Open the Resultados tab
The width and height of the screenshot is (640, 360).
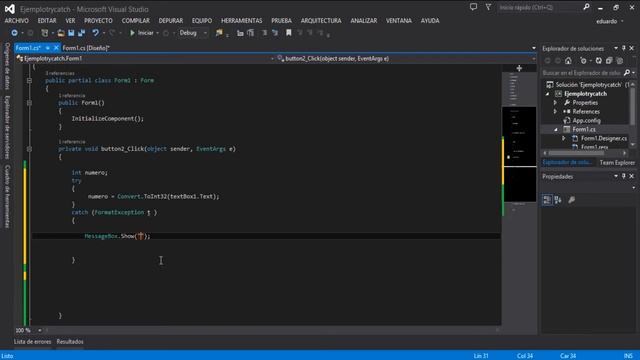tap(70, 342)
